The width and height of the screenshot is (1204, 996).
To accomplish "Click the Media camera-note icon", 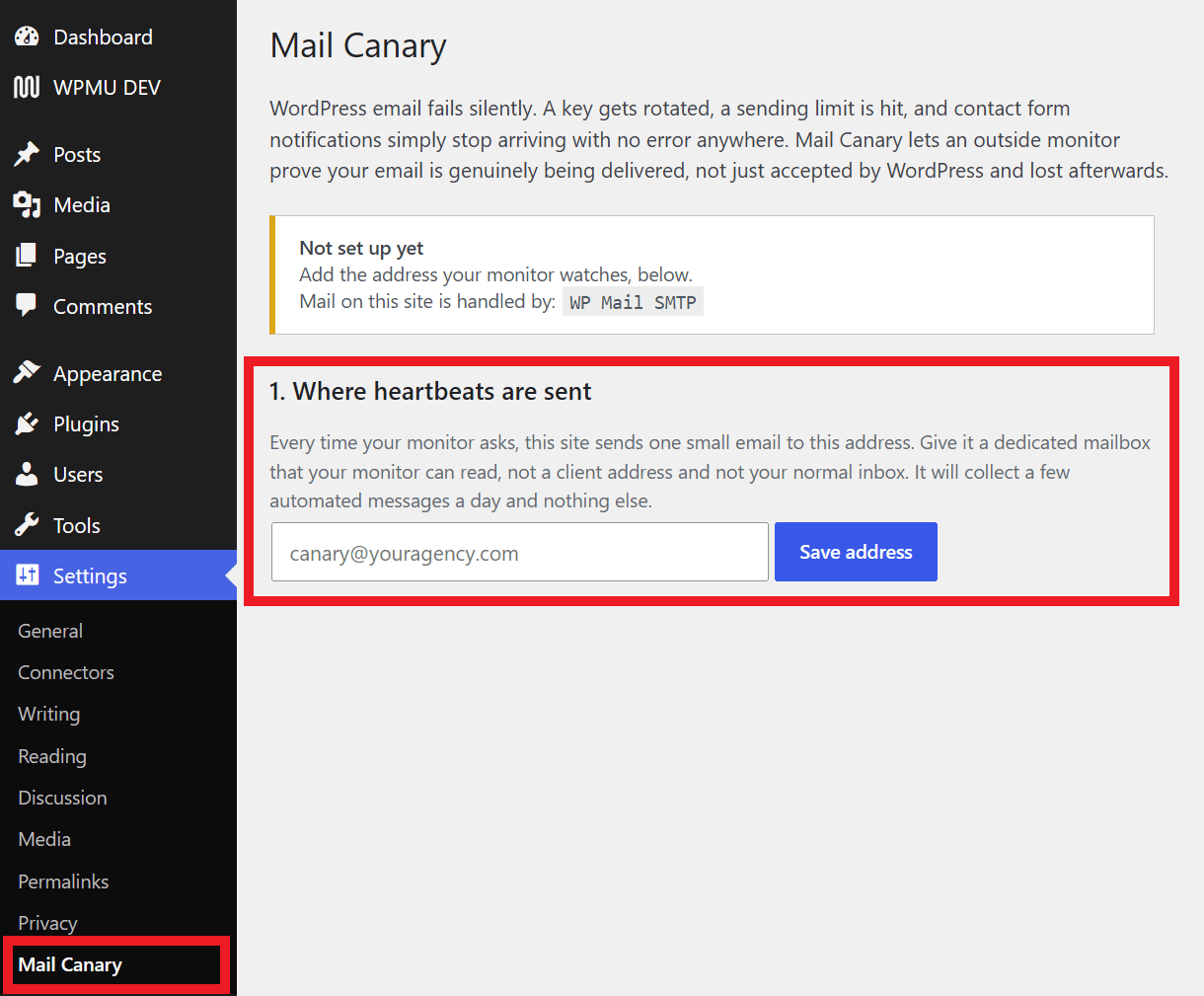I will click(27, 204).
